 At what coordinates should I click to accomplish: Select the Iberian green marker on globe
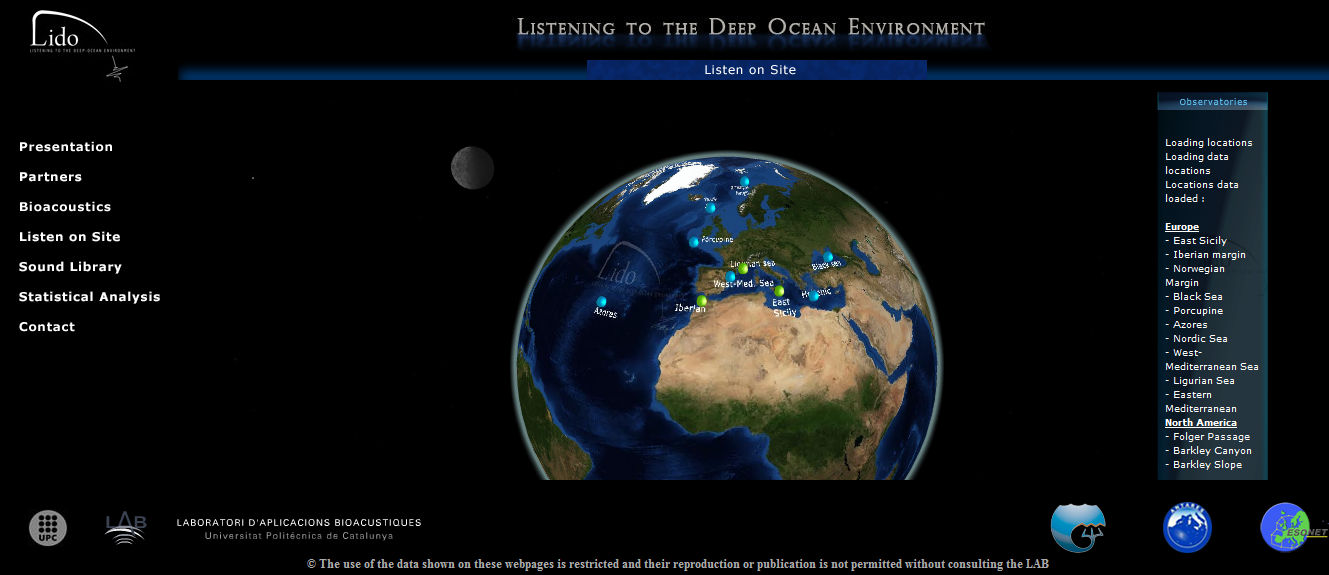702,300
